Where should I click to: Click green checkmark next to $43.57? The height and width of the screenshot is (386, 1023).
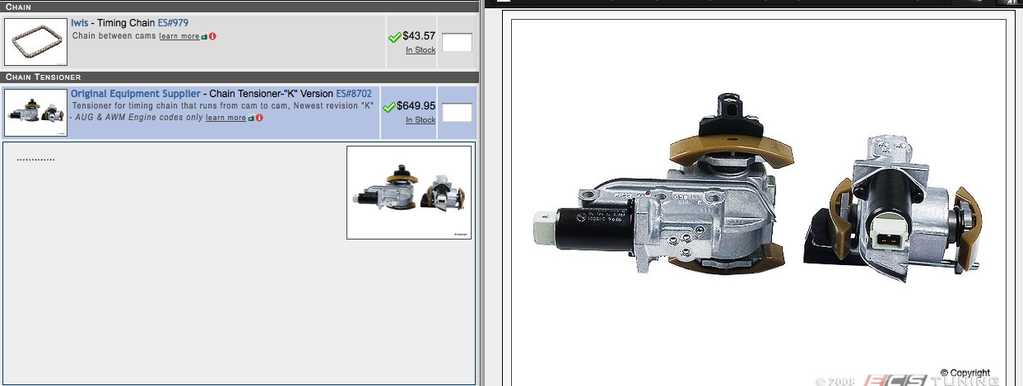point(394,38)
